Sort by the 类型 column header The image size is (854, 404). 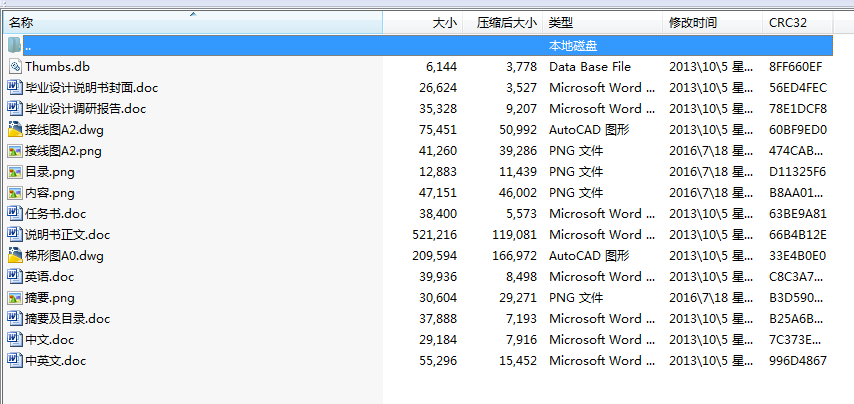point(603,22)
